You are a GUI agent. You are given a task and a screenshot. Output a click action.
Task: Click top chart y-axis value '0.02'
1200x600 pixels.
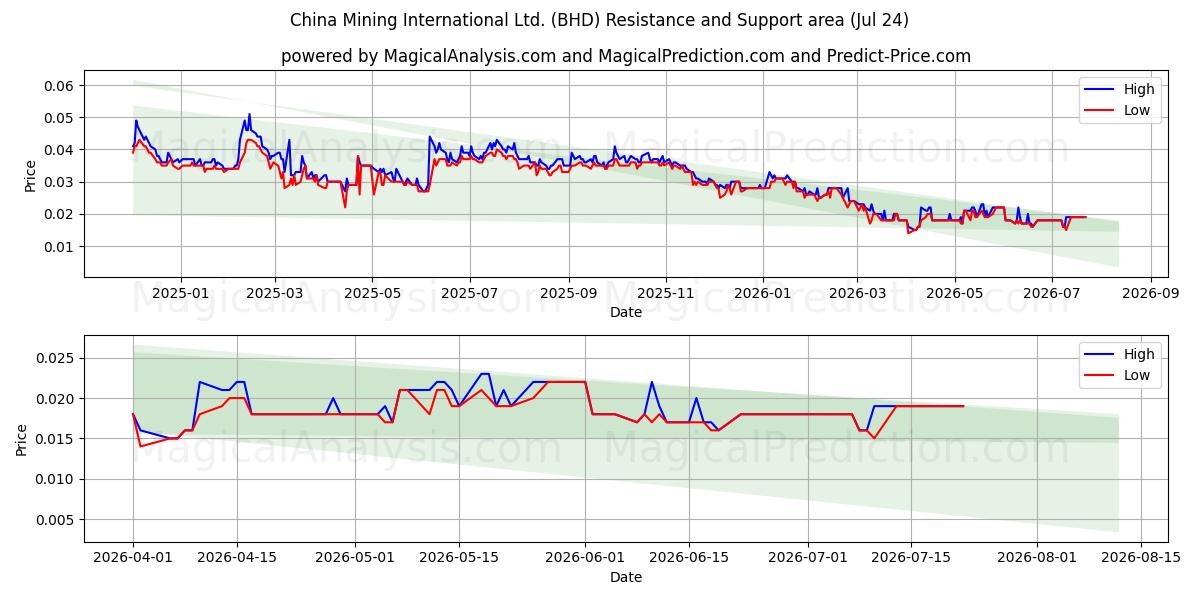coord(60,214)
